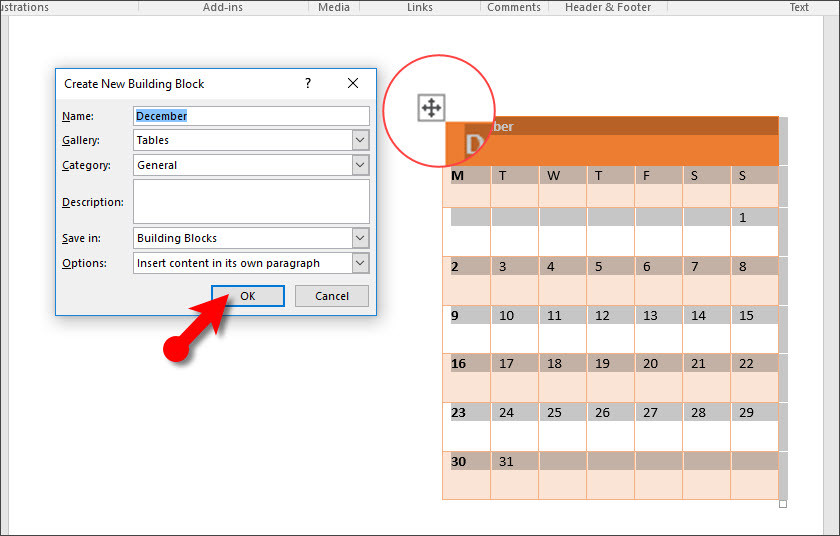Click the table move handle icon
The width and height of the screenshot is (840, 536).
pyautogui.click(x=431, y=108)
